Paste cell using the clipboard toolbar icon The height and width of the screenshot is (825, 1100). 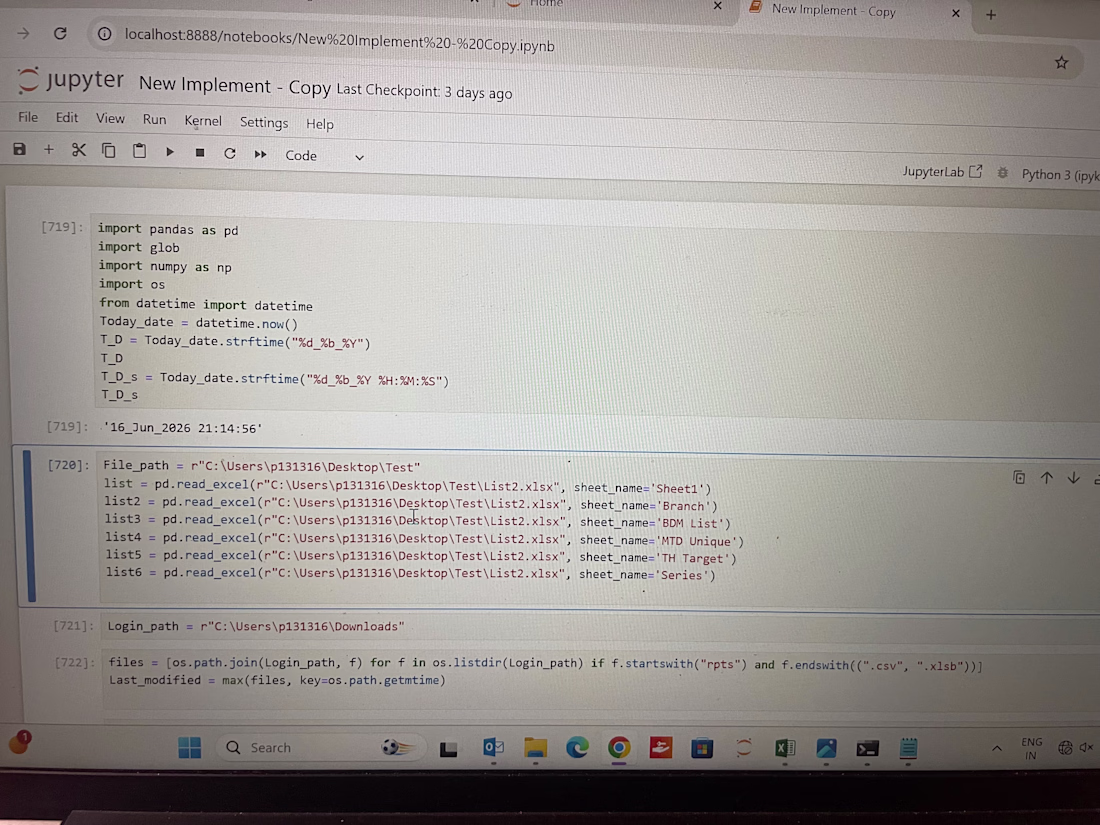pyautogui.click(x=139, y=151)
